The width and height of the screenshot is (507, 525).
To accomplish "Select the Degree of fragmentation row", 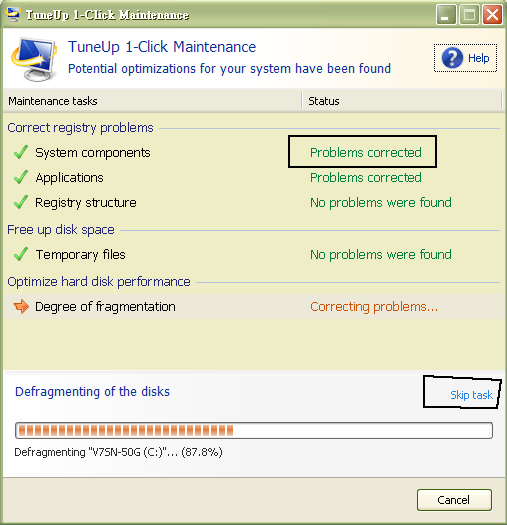I will [254, 307].
